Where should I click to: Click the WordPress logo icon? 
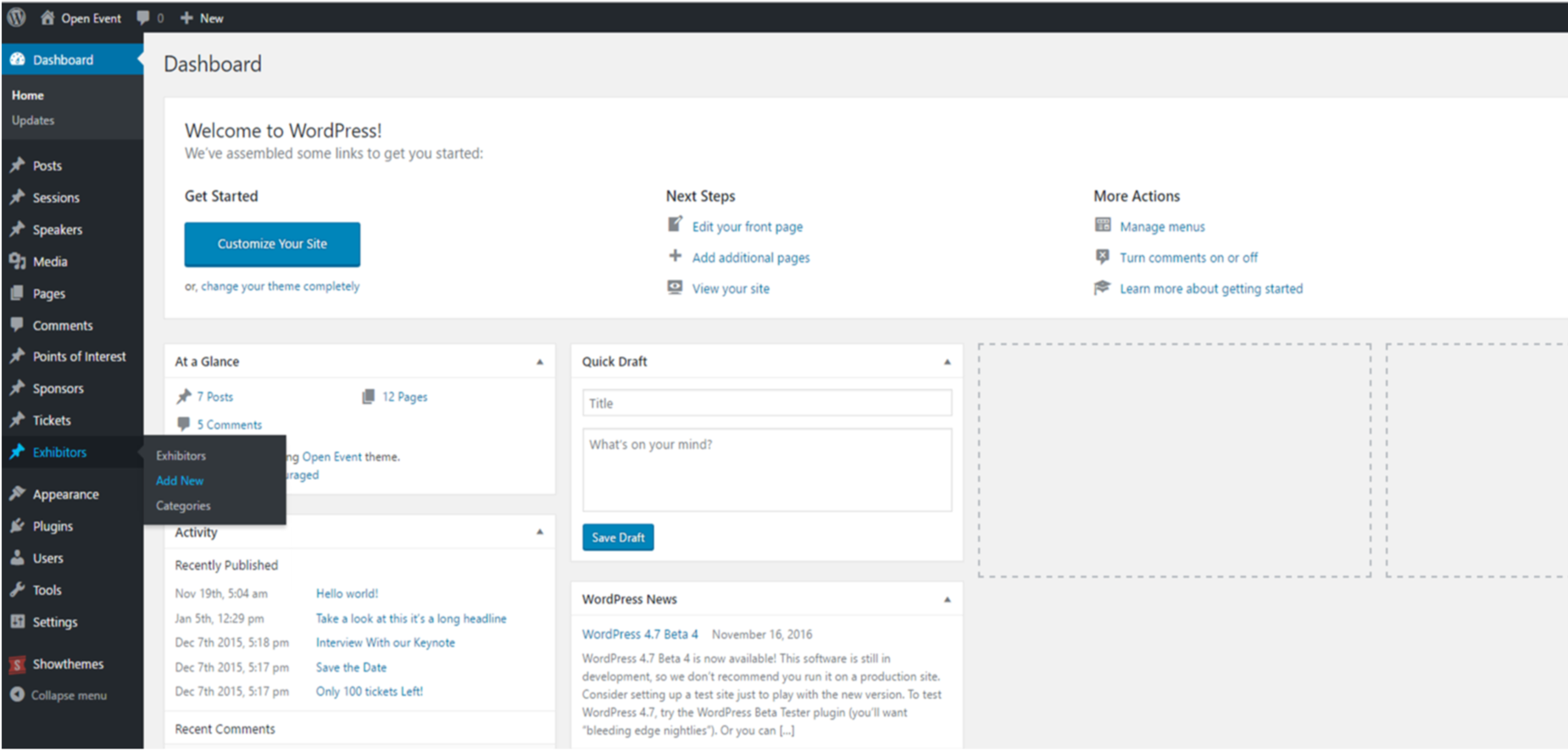coord(16,17)
